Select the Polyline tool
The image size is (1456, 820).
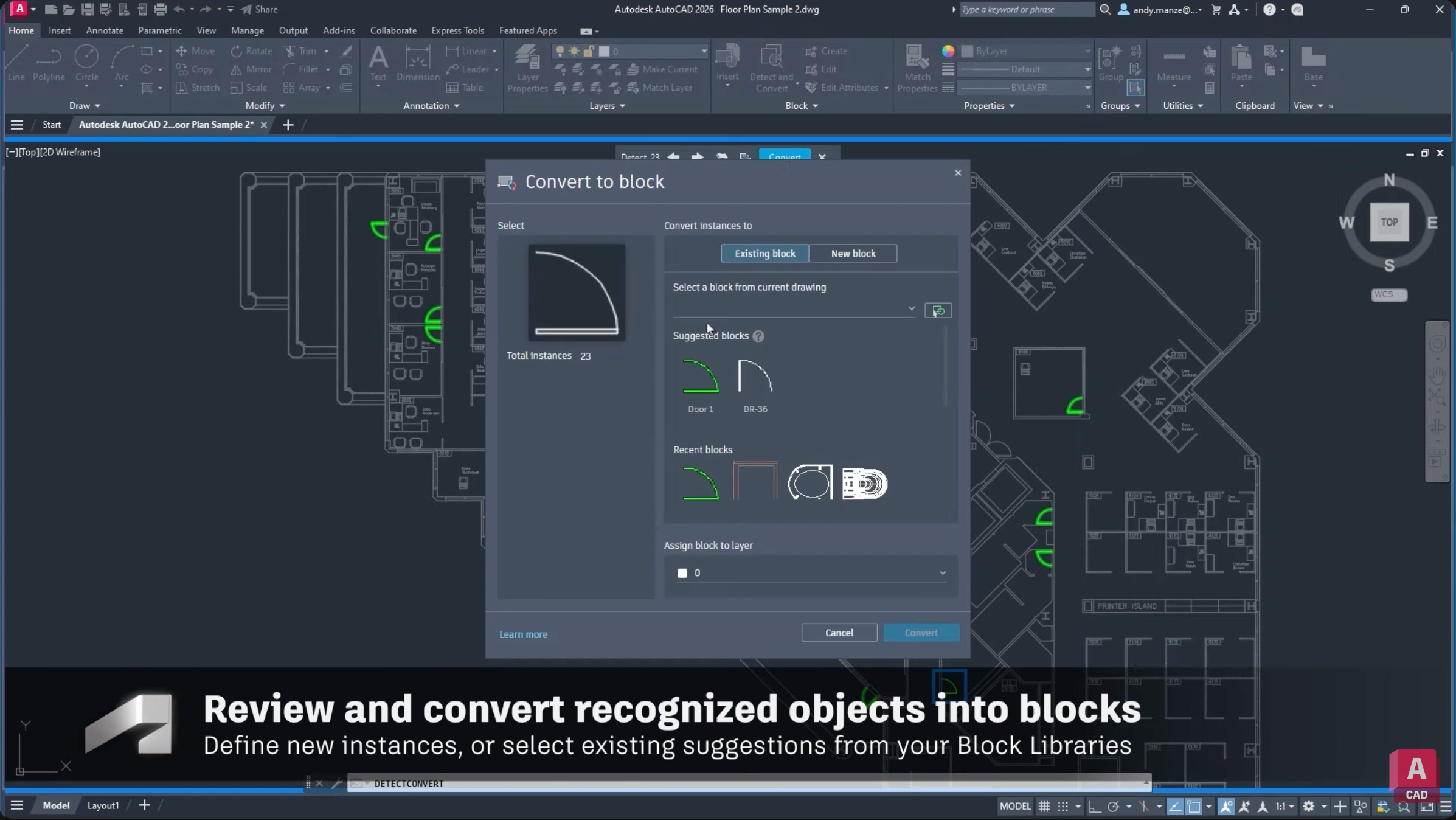pos(49,63)
